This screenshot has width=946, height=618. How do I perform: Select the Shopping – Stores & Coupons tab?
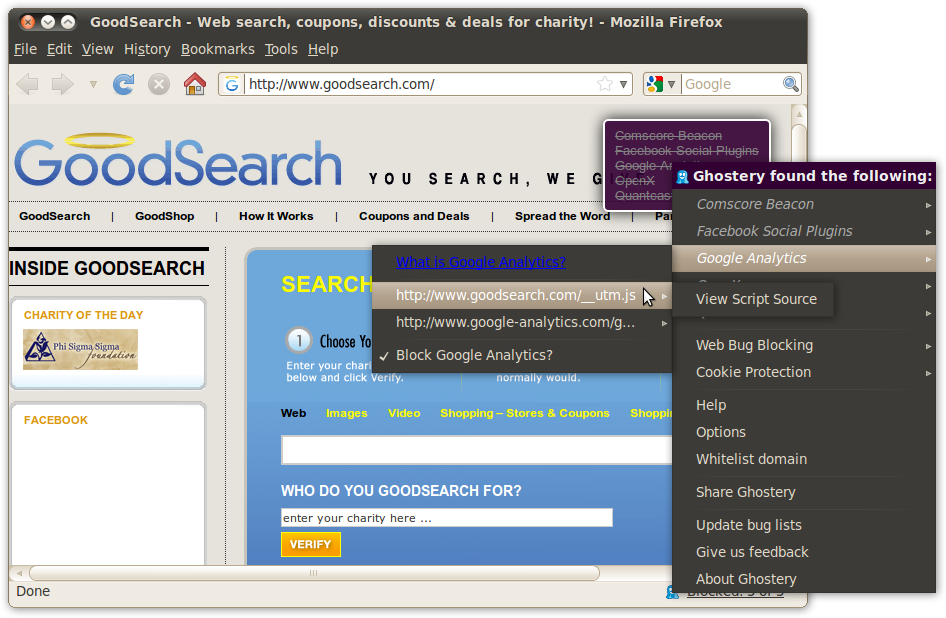pos(524,413)
